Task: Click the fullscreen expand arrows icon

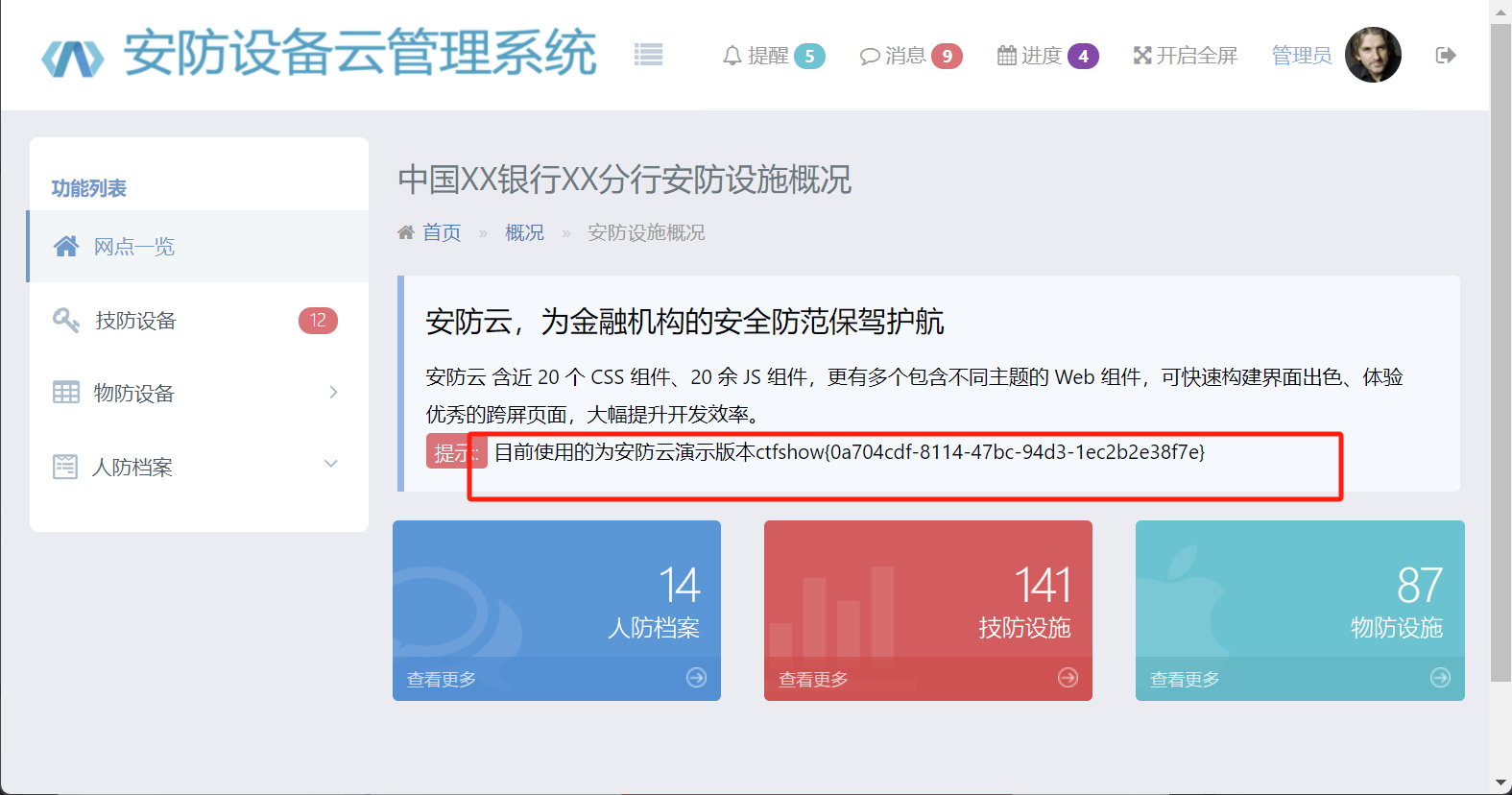Action: click(x=1142, y=56)
